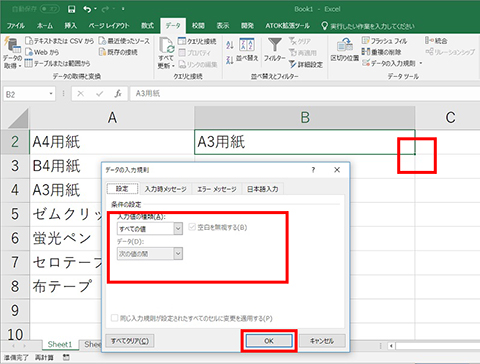Screen dimensions: 480x364
Task: Close the データの入力規則 dialog with X
Action: (x=337, y=170)
